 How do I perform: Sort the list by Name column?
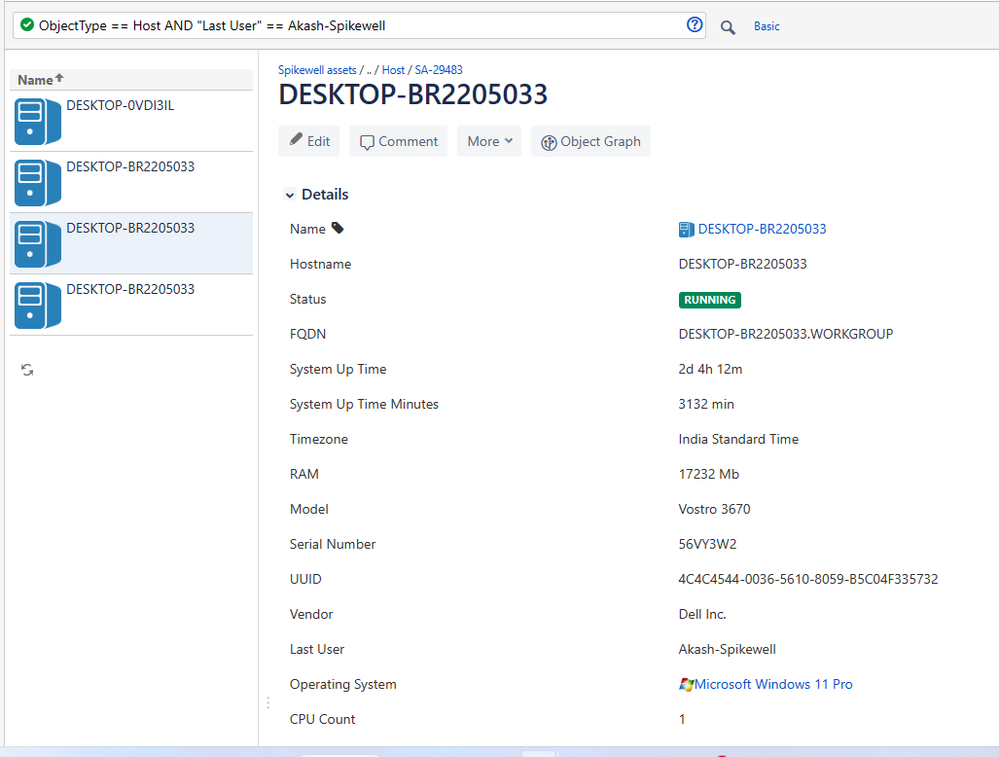point(35,80)
